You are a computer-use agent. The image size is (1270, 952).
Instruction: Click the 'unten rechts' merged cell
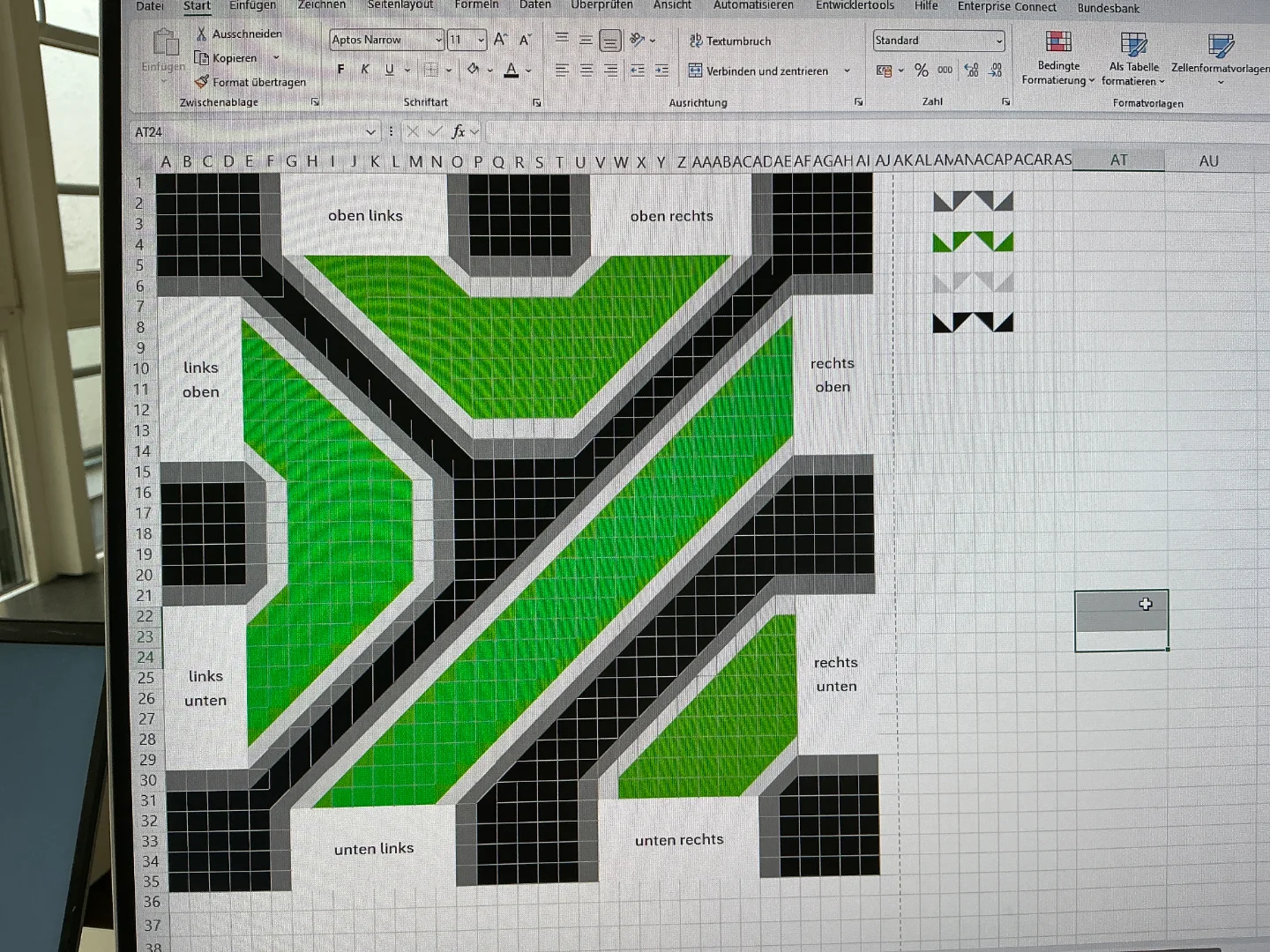[678, 839]
